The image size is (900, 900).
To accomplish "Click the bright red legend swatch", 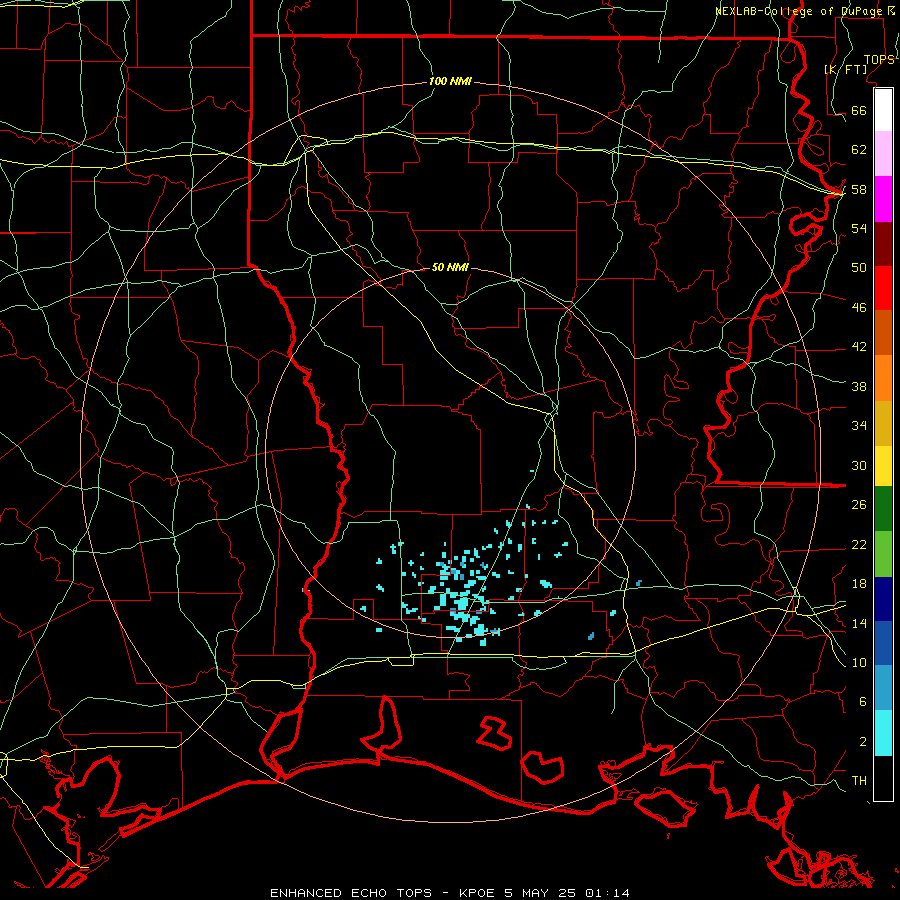I will (x=883, y=288).
